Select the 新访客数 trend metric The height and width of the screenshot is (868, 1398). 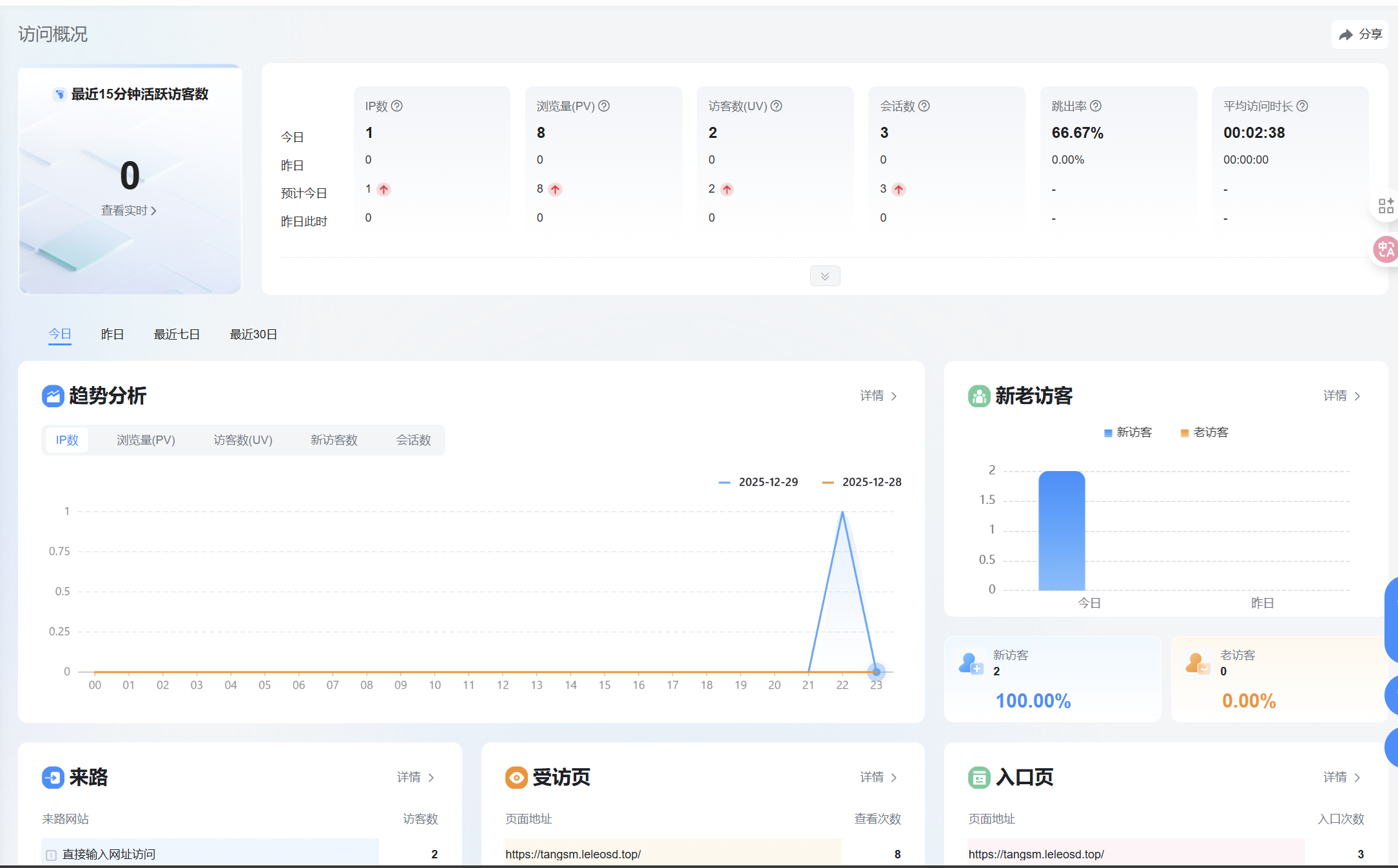click(333, 439)
